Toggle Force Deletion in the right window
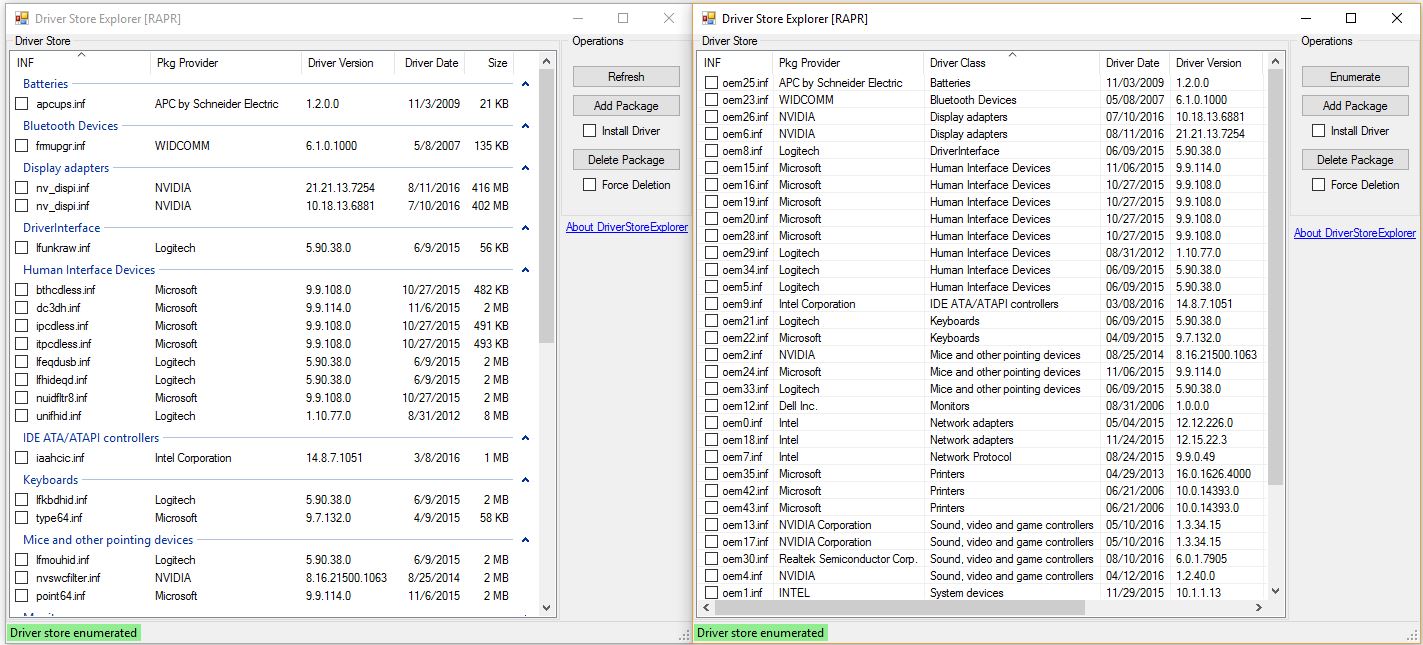 1318,185
